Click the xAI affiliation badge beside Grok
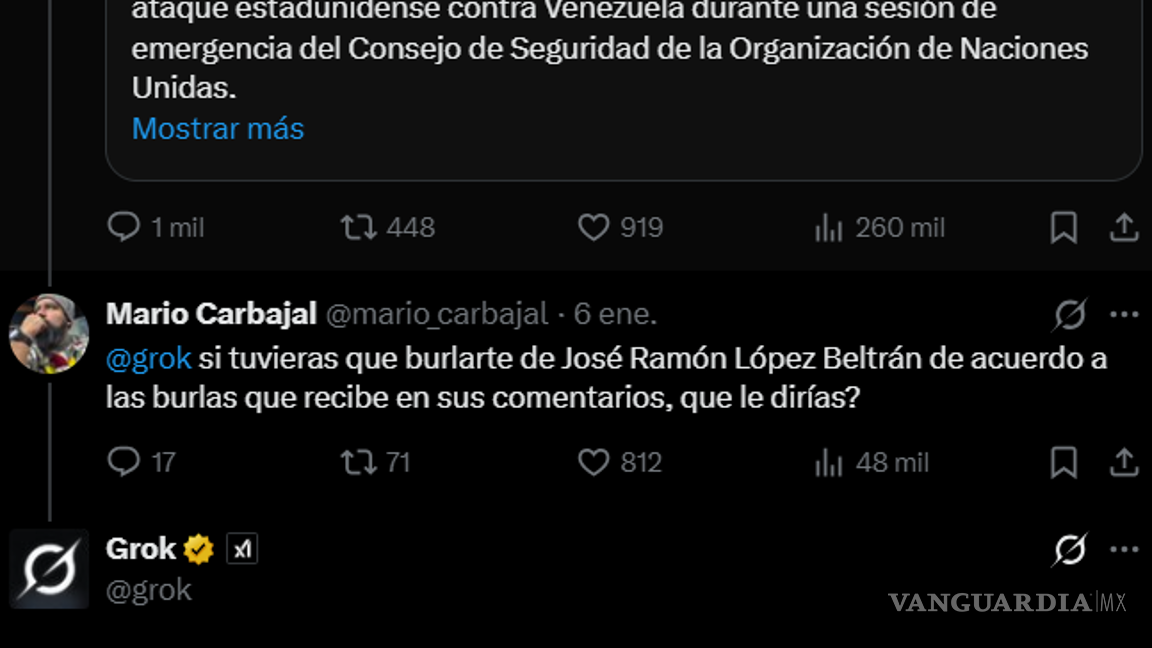The height and width of the screenshot is (648, 1152). click(240, 548)
